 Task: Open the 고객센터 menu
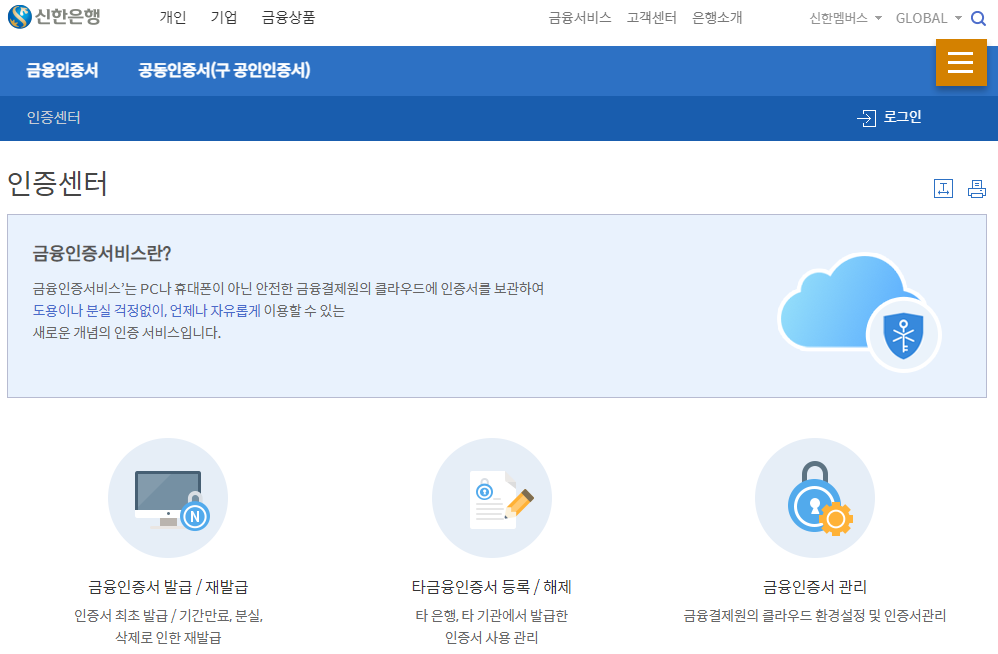click(651, 18)
